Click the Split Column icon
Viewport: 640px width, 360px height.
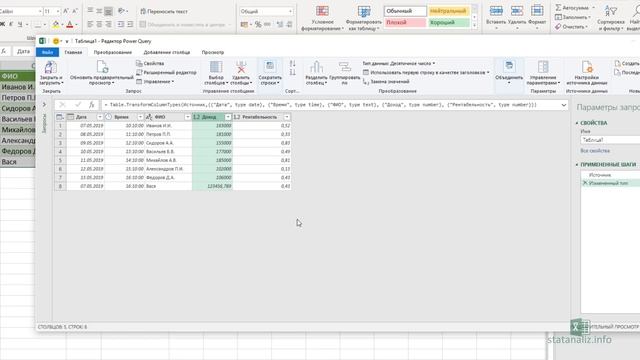coord(316,67)
